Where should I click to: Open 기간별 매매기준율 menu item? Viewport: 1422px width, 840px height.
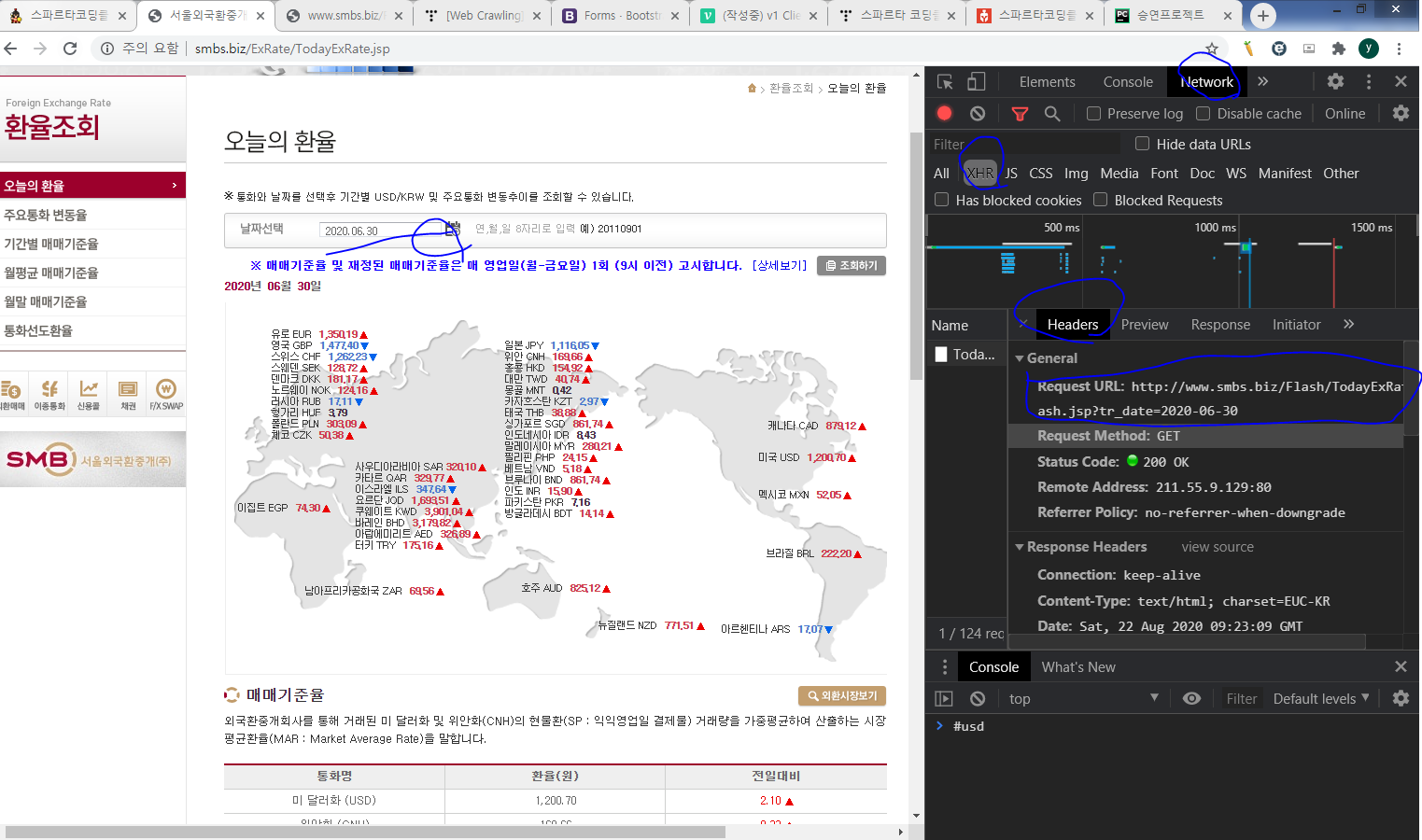(51, 244)
